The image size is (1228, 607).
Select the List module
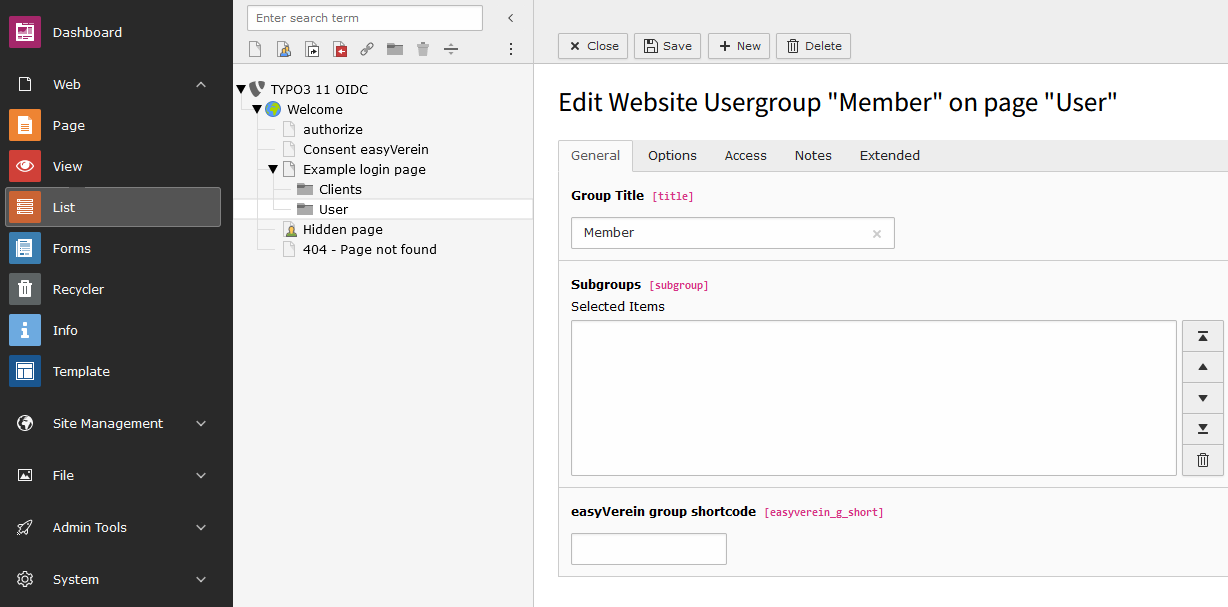(x=112, y=207)
